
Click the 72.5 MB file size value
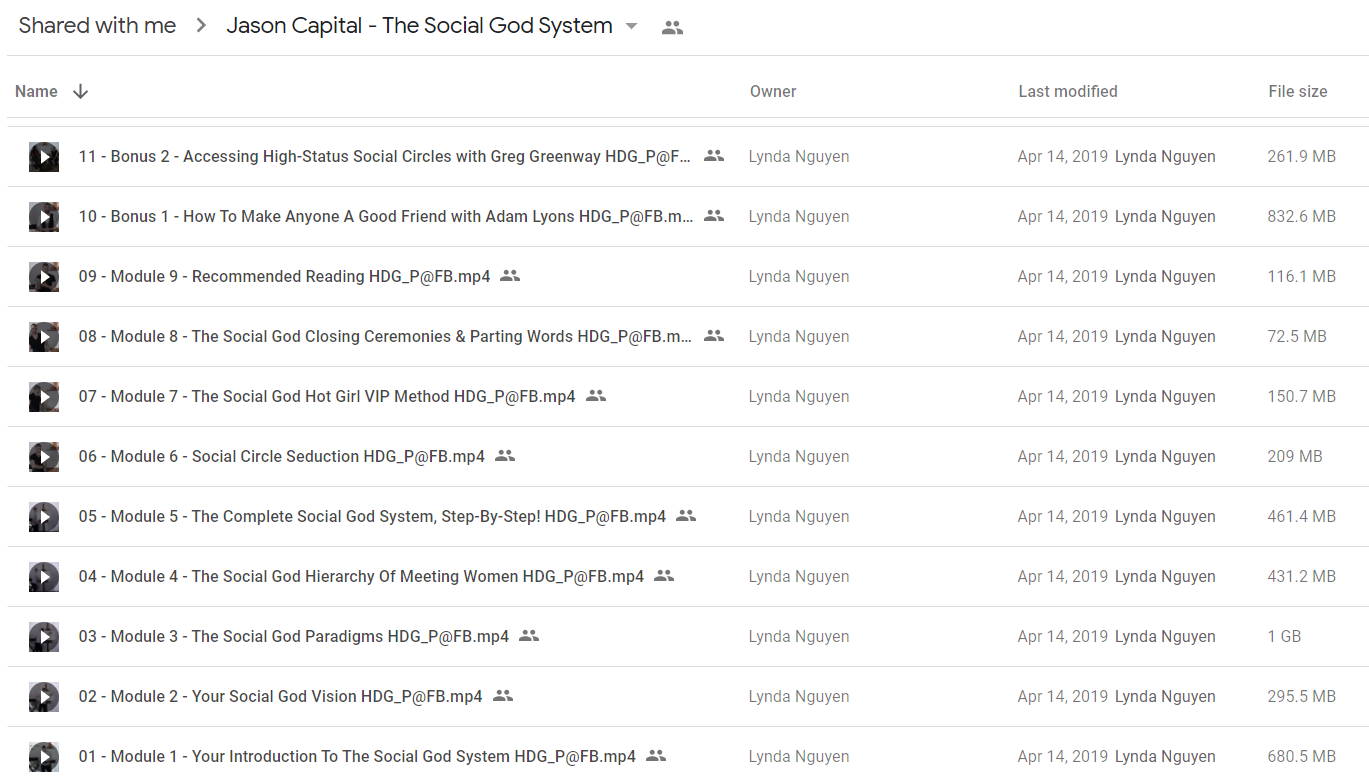[1297, 337]
